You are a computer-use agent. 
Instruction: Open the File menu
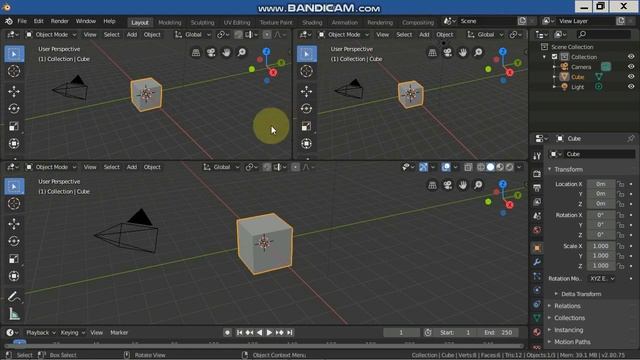(x=22, y=21)
